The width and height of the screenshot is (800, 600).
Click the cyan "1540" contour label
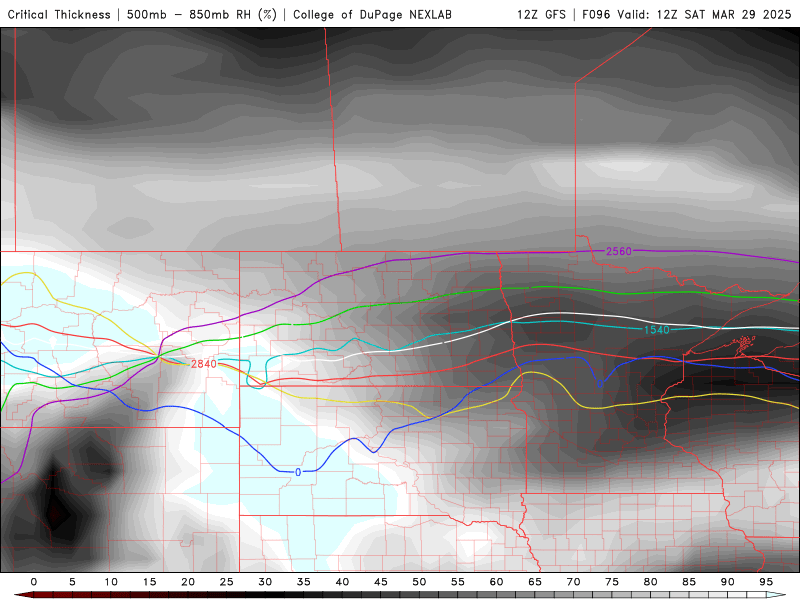pos(657,330)
